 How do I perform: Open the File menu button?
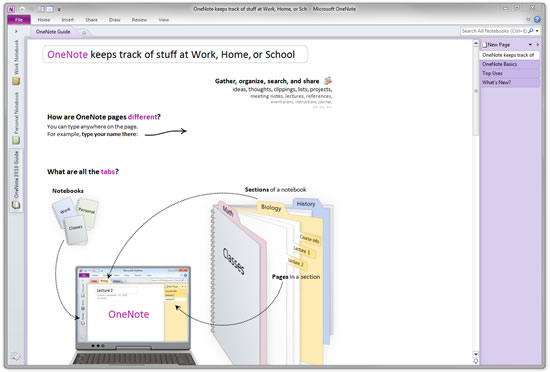pos(19,20)
